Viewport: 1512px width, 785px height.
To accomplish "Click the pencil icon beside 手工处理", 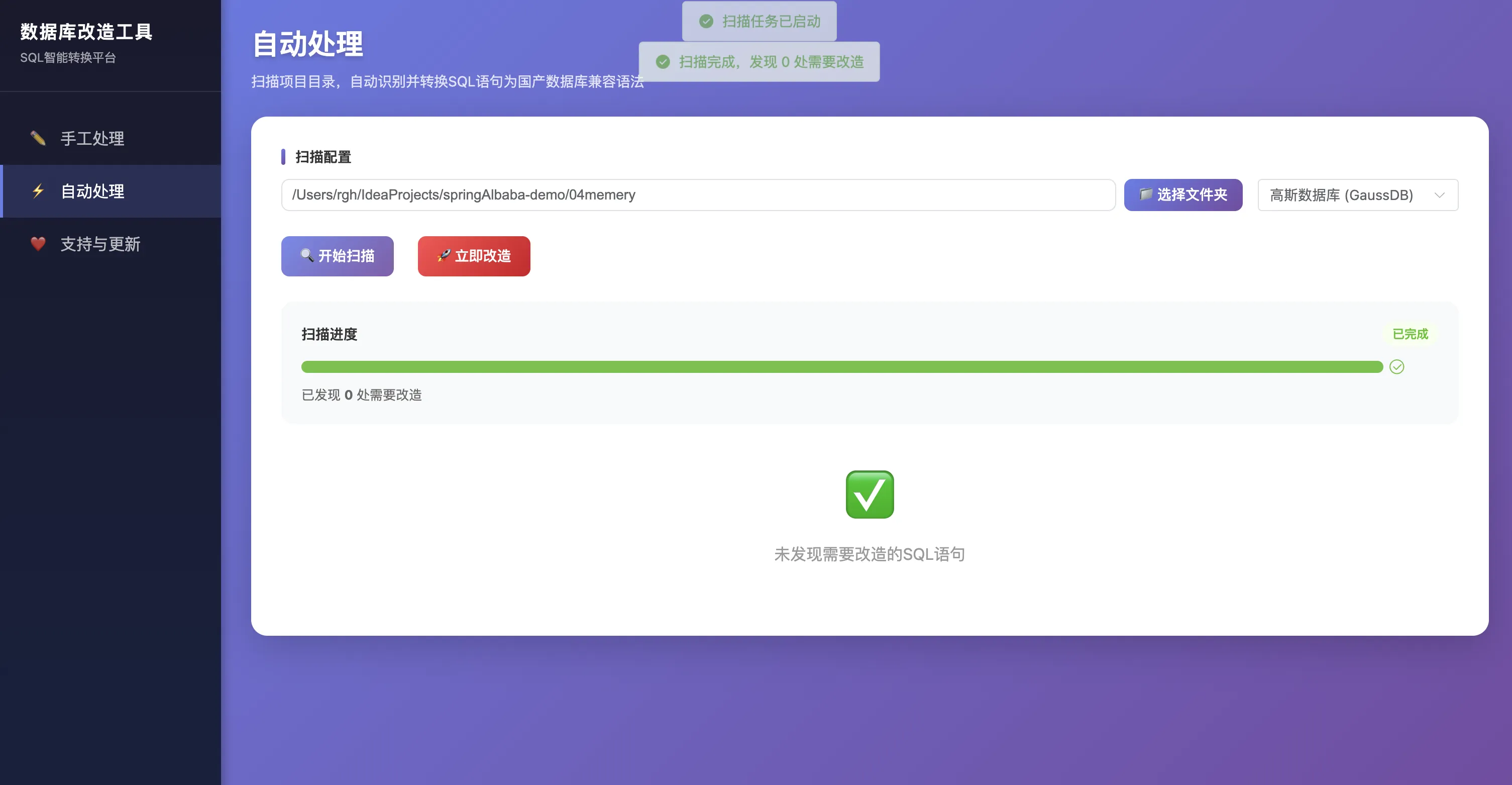I will [x=38, y=139].
